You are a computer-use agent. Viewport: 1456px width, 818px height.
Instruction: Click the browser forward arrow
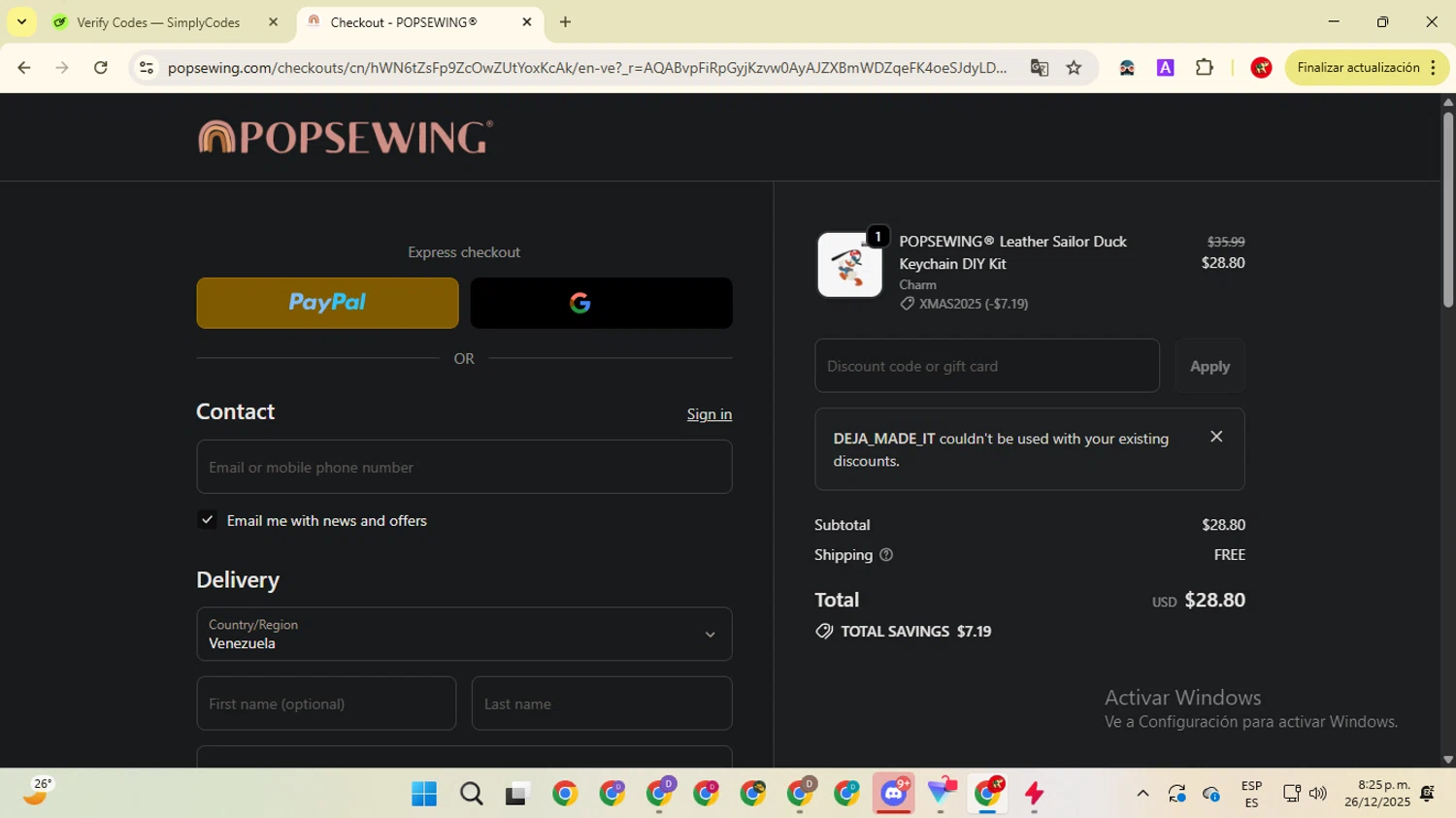tap(62, 68)
